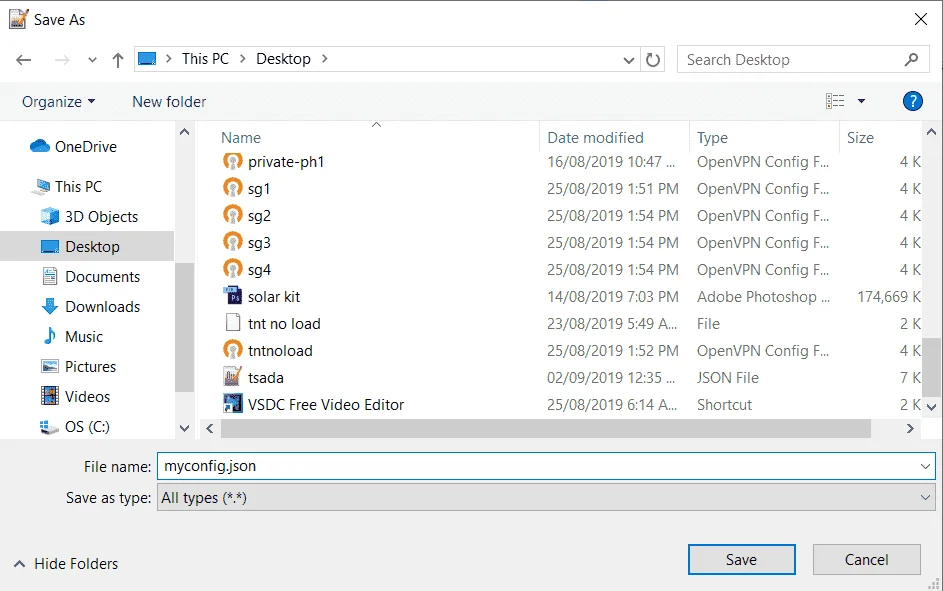Select the file named solar kit
943x591 pixels.
274,296
